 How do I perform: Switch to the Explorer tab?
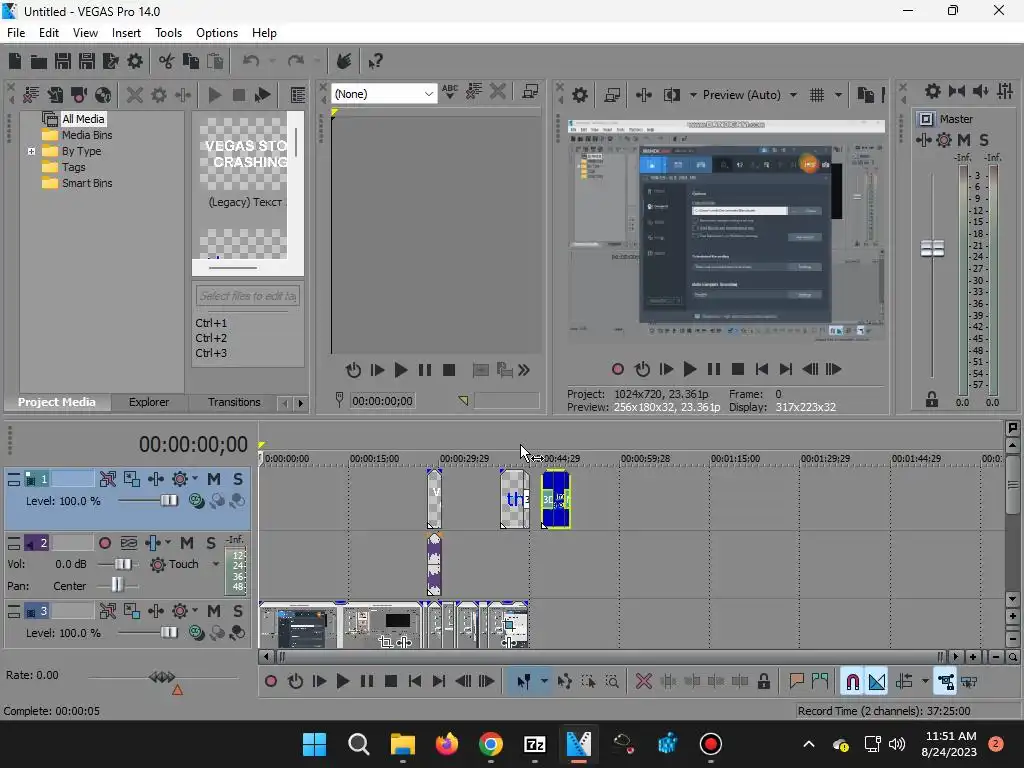coord(149,402)
